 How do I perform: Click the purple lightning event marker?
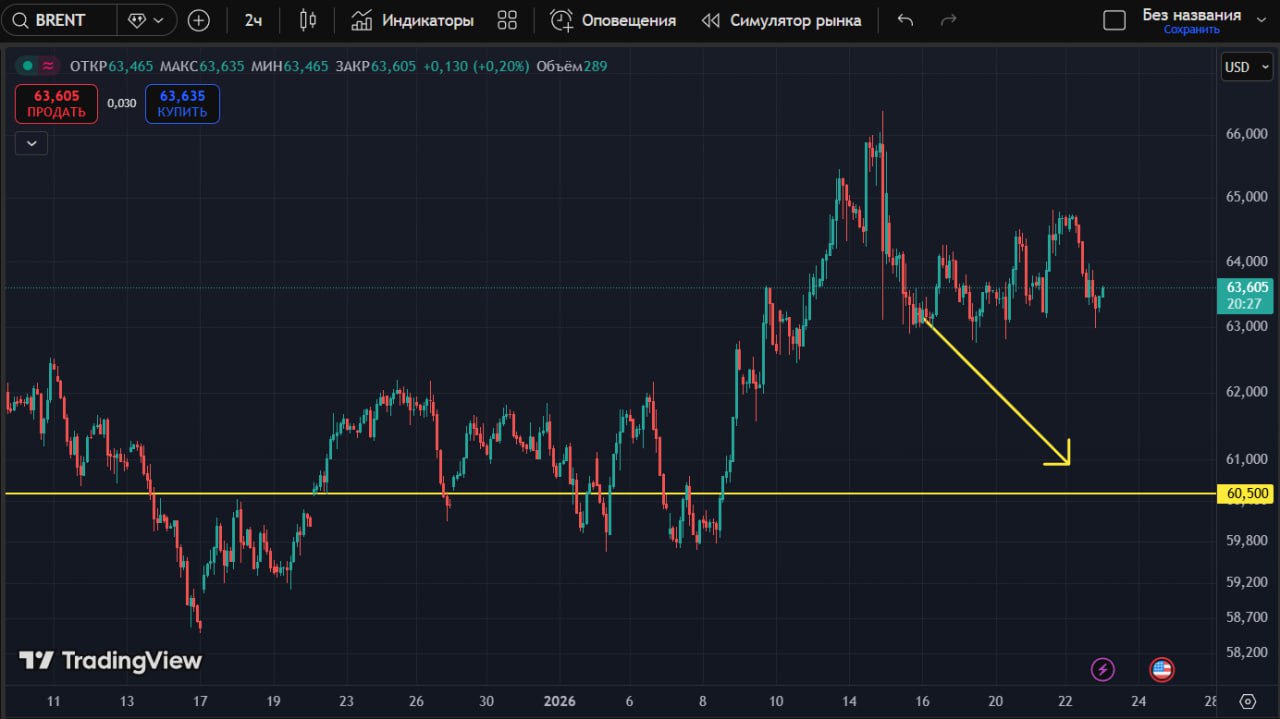click(x=1102, y=669)
